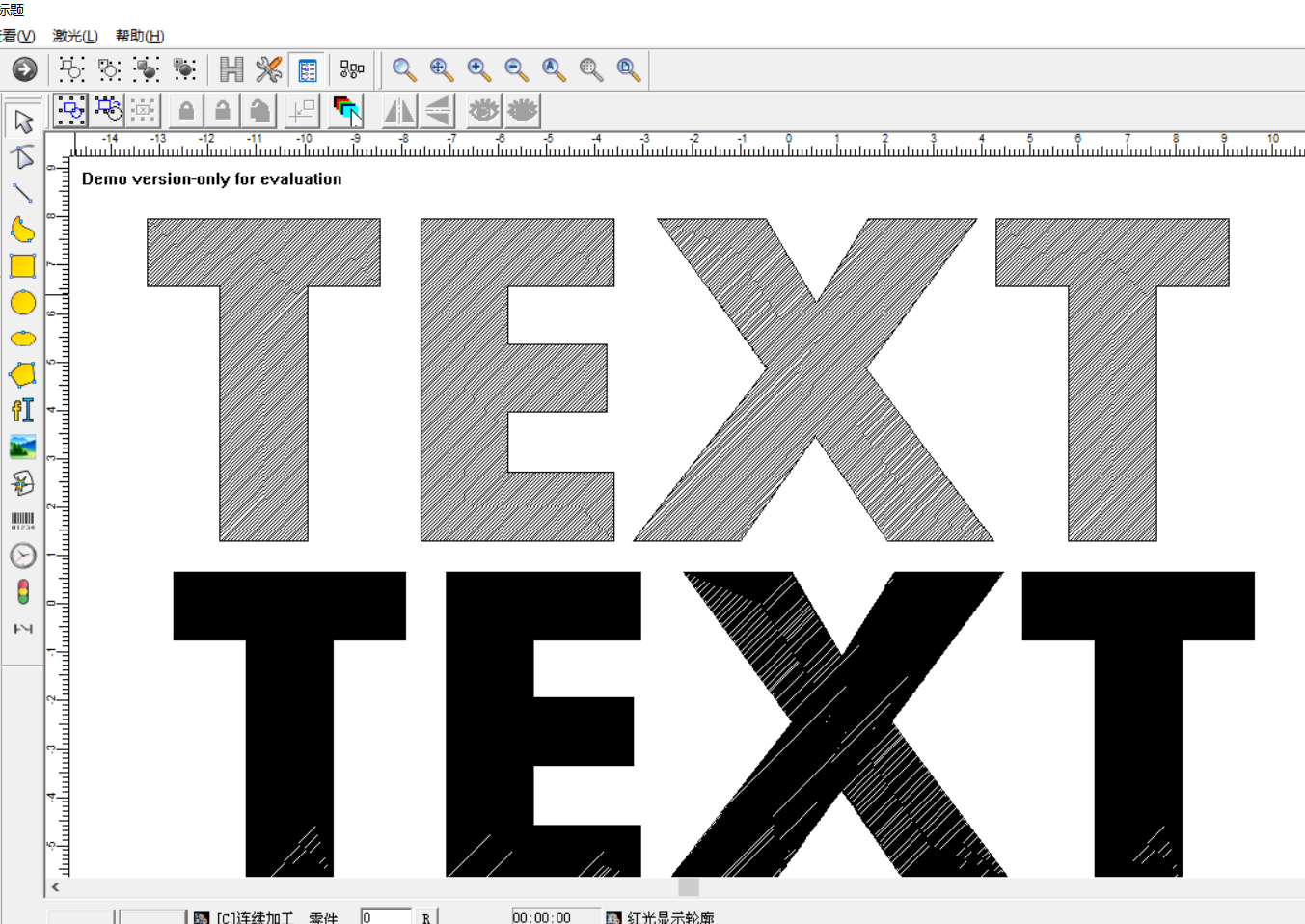Toggle the object list panel button
The height and width of the screenshot is (924, 1305).
tap(308, 69)
